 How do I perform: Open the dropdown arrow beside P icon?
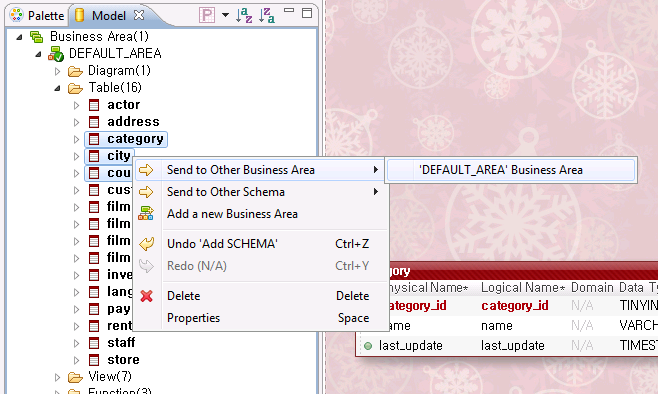coord(225,15)
